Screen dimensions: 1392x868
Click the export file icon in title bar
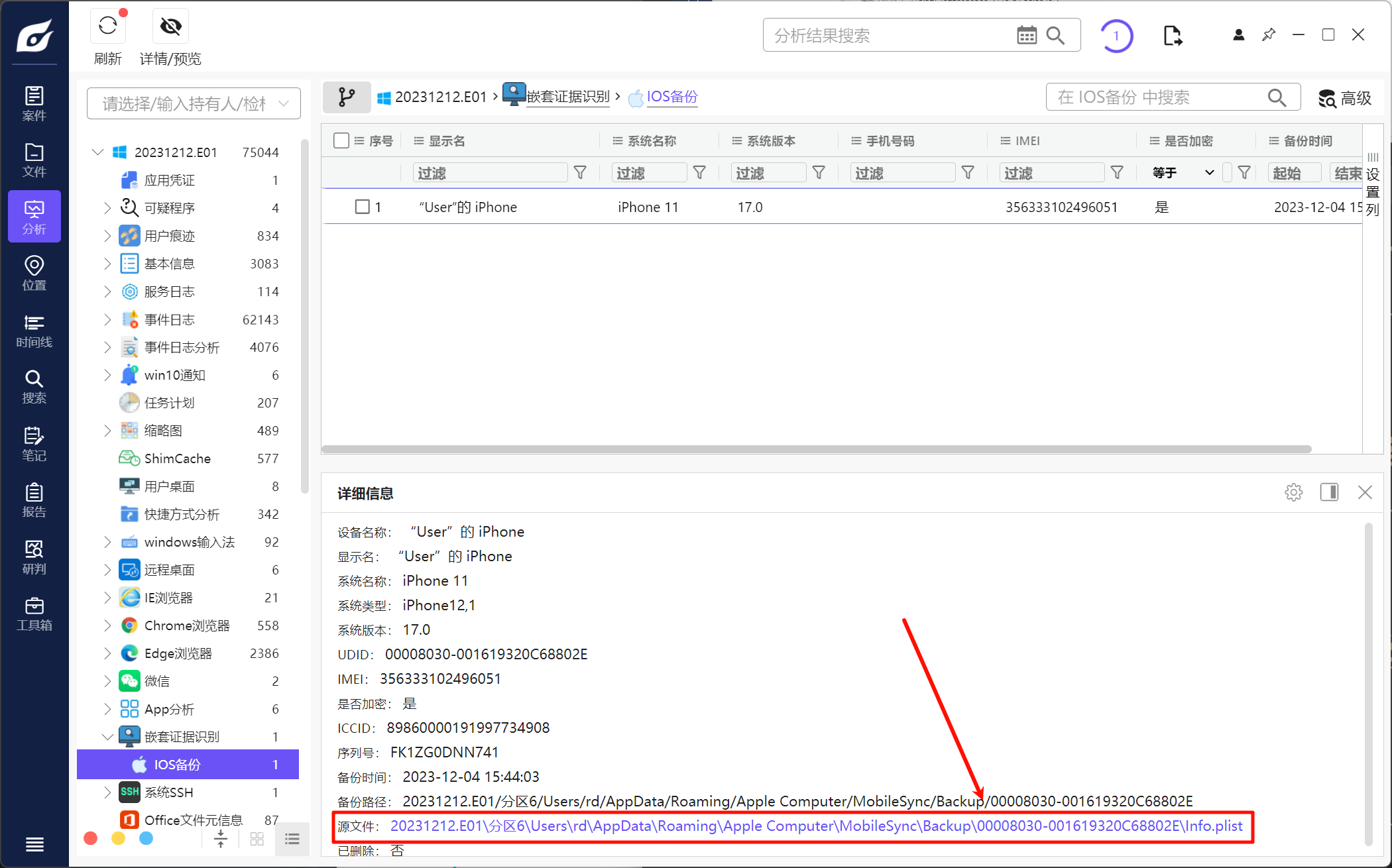[1172, 35]
